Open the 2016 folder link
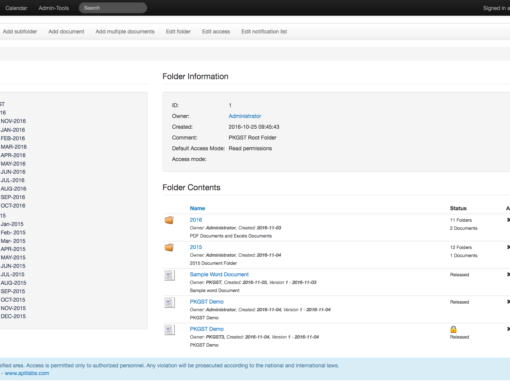The height and width of the screenshot is (382, 510). point(196,220)
